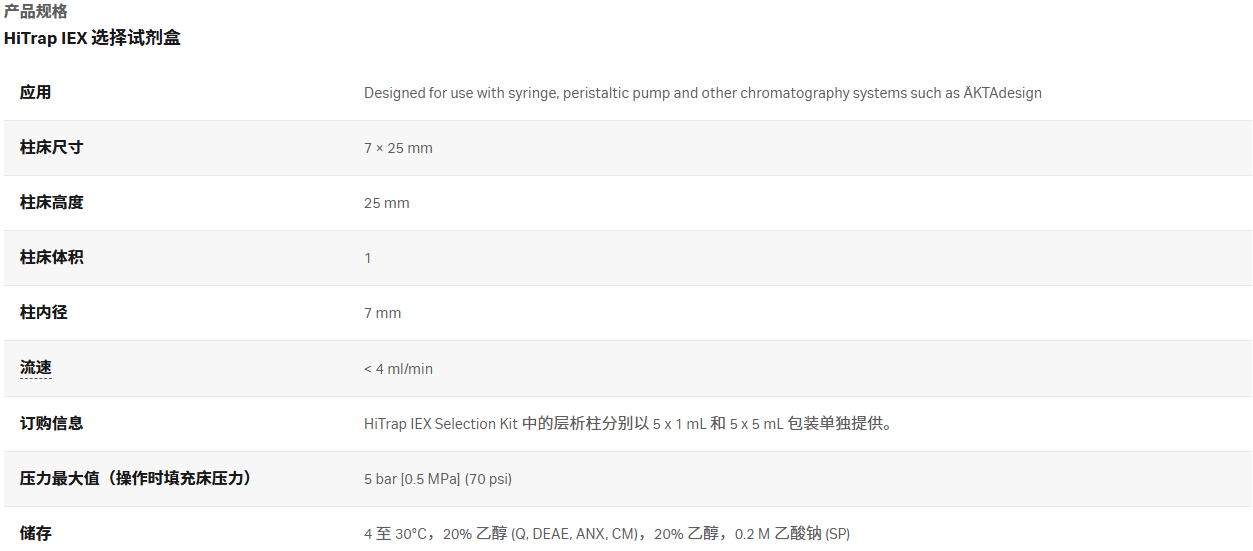Viewport: 1253px width, 551px height.
Task: Click the 4 至 30°C storage conditions text
Action: click(x=607, y=534)
